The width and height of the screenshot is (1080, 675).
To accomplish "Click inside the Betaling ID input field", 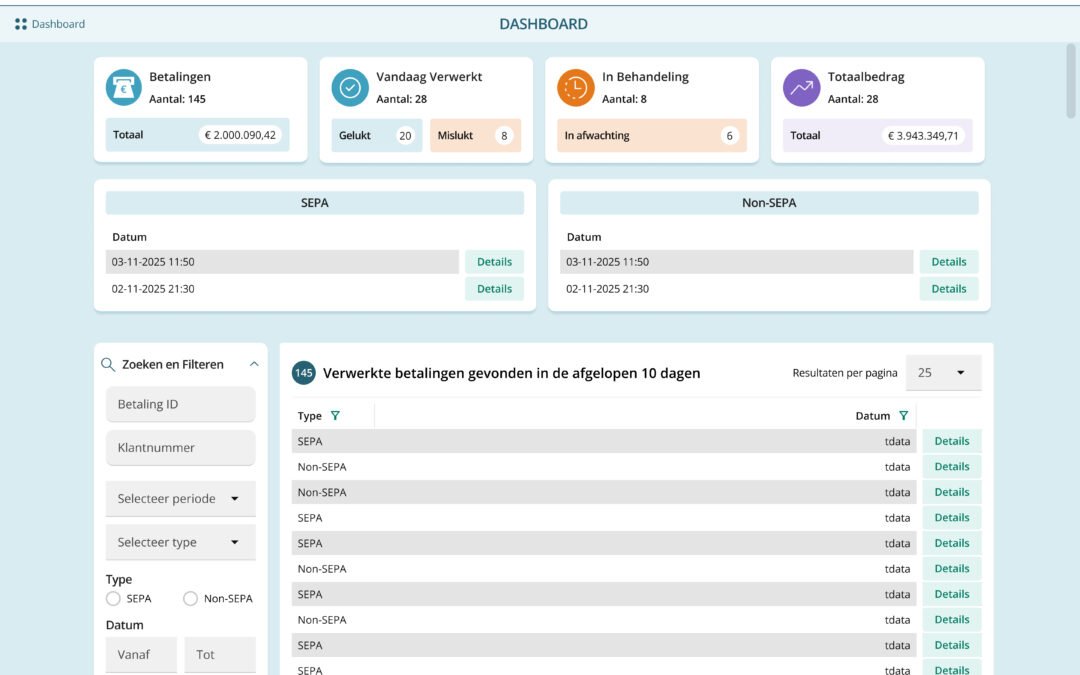I will point(180,404).
